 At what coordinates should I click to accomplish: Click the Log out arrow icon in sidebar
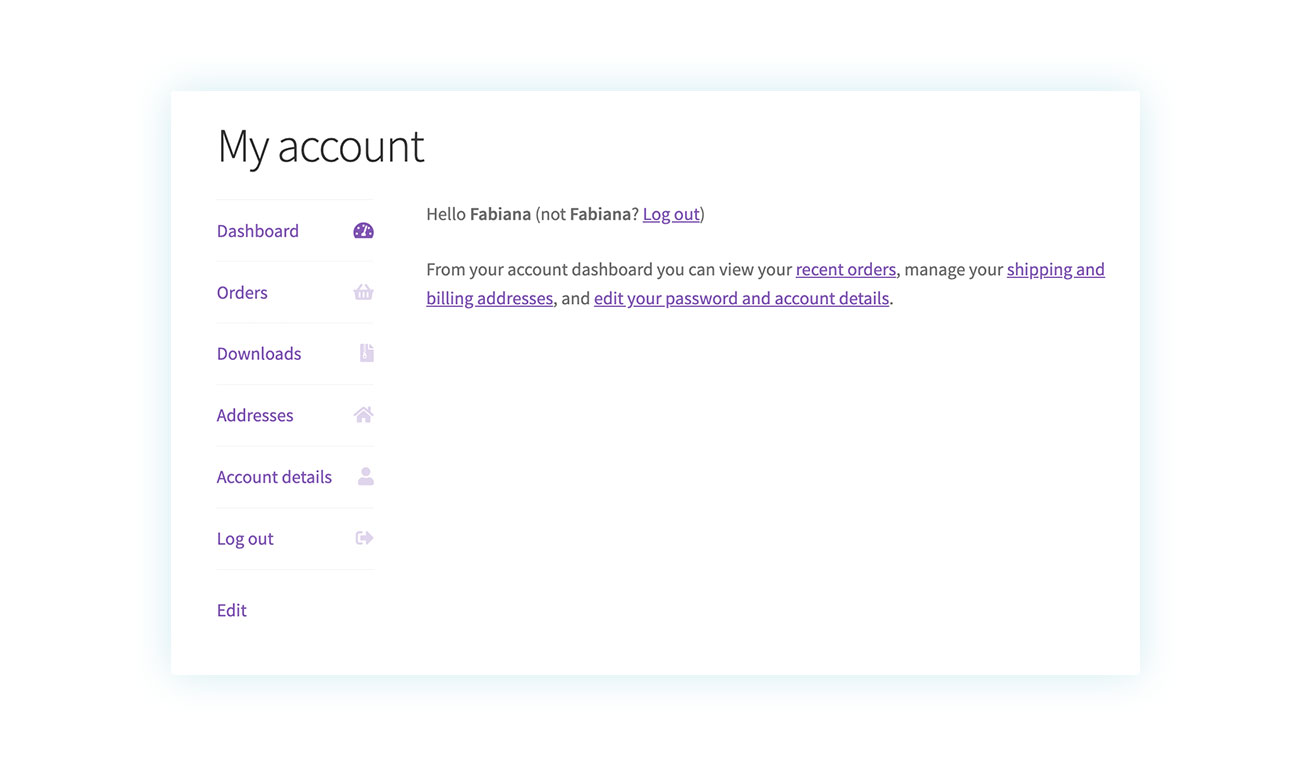(x=365, y=538)
